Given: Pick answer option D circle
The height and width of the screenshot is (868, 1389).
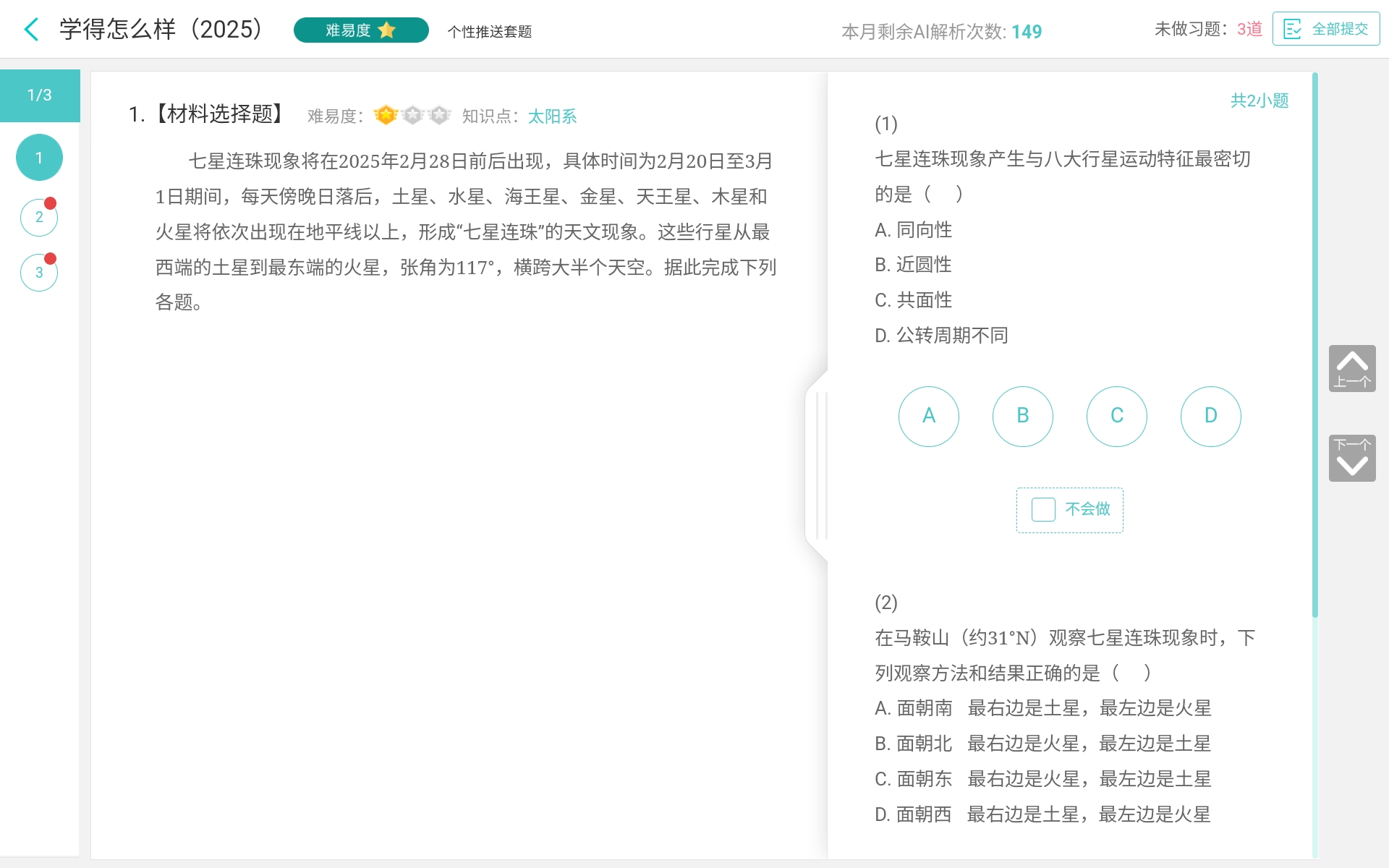Looking at the screenshot, I should (1210, 416).
